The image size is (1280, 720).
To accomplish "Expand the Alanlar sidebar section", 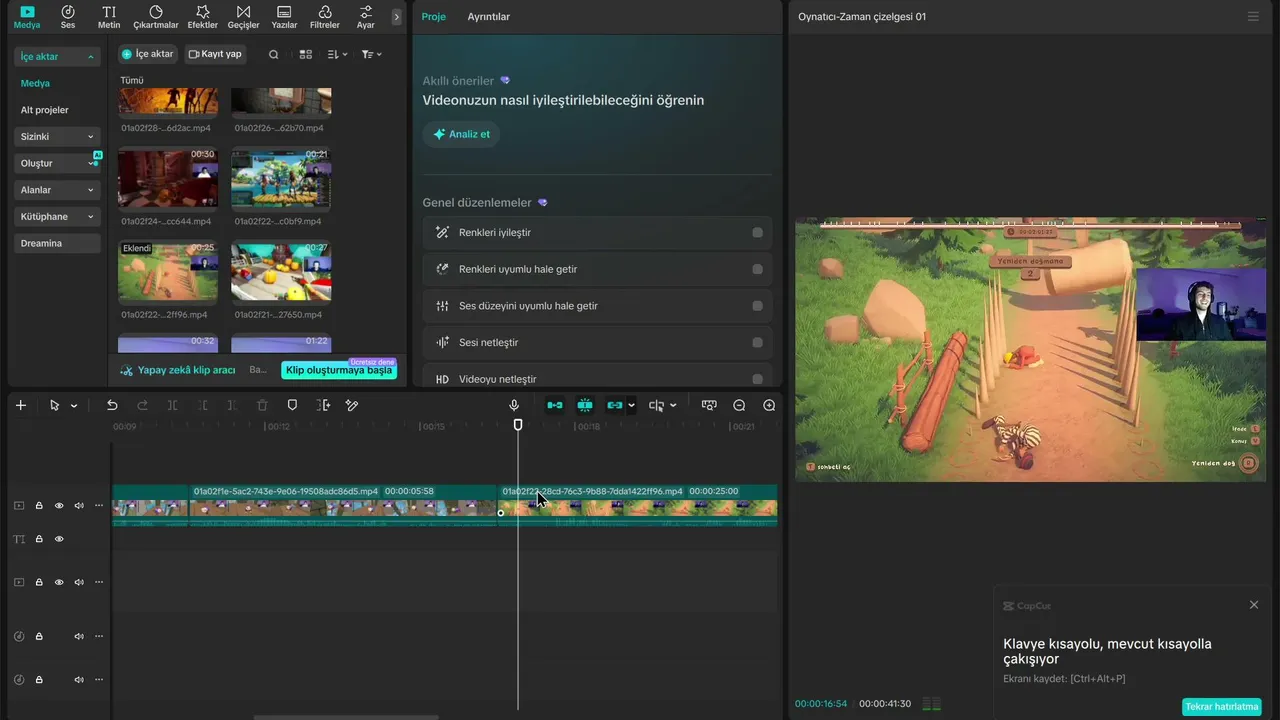I will point(57,190).
